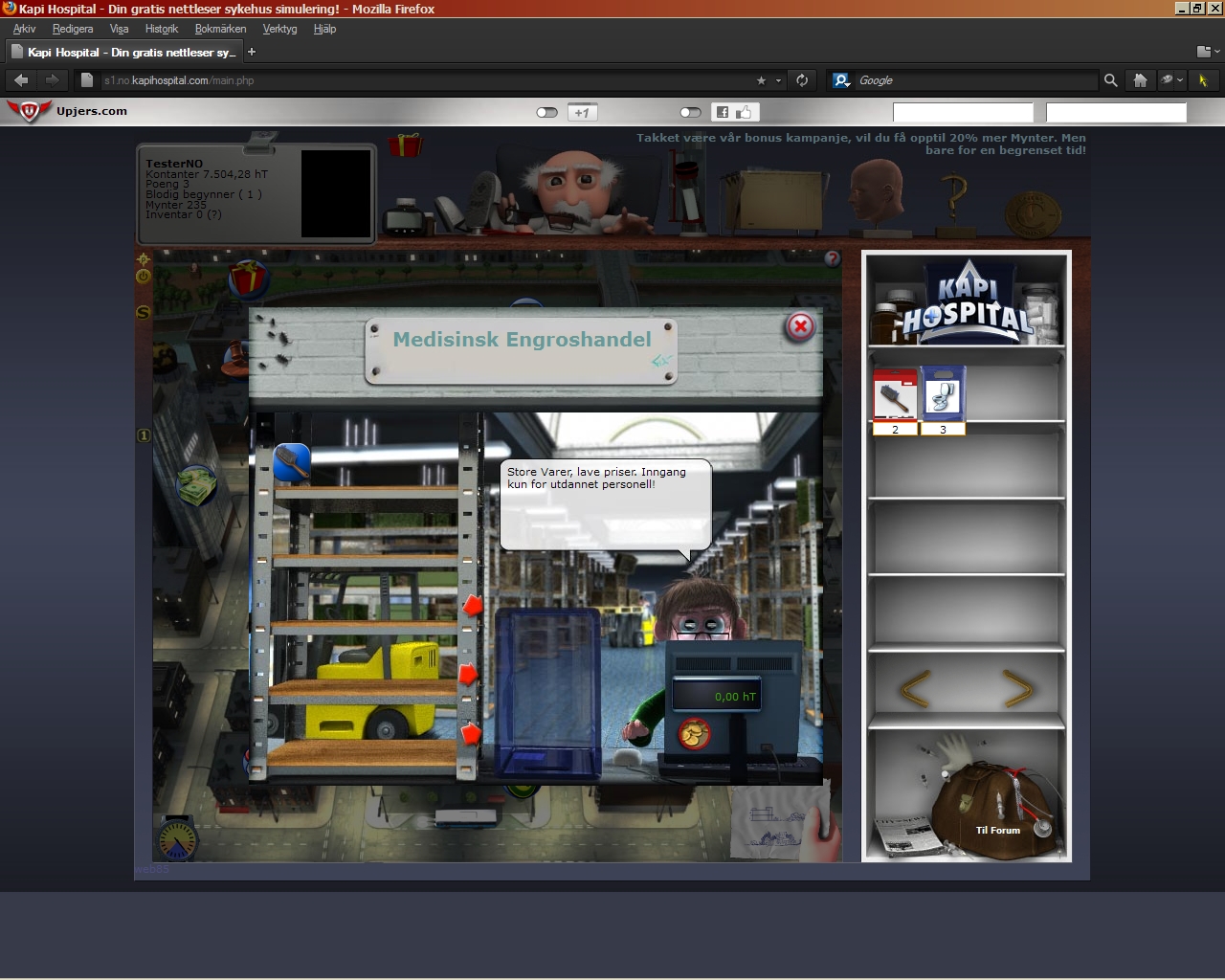Open the Hjälp menu
1225x980 pixels.
point(324,29)
